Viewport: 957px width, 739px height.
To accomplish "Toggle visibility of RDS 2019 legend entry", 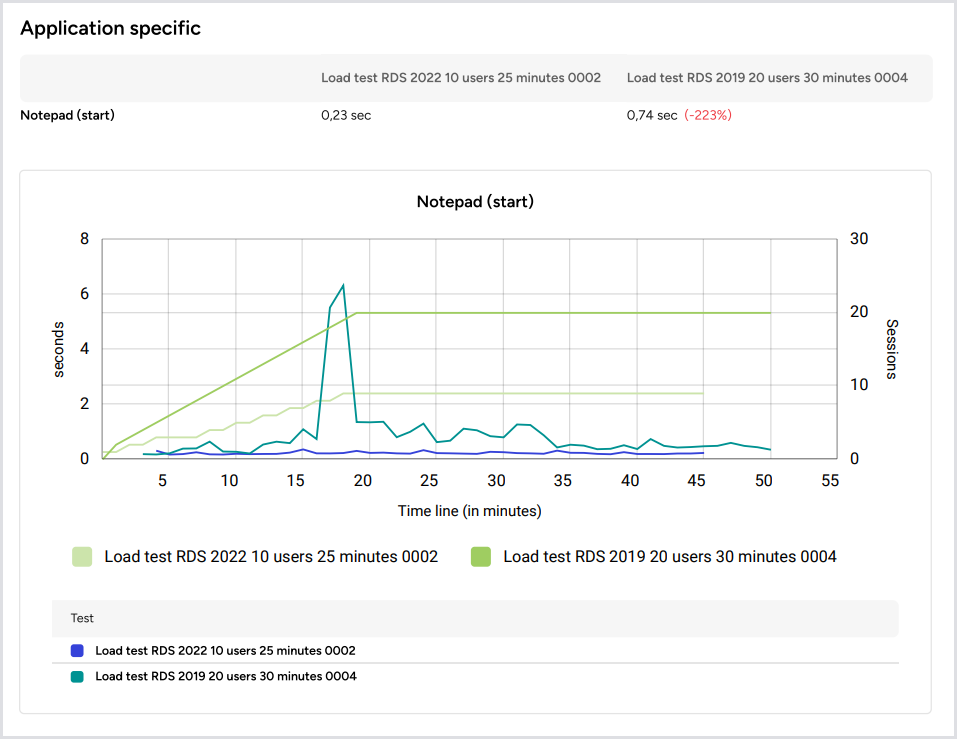I will coord(670,556).
